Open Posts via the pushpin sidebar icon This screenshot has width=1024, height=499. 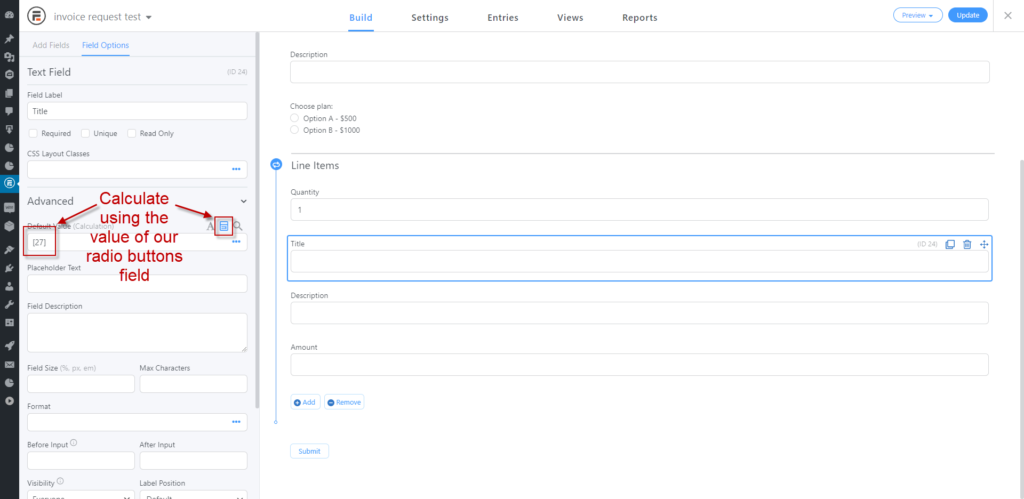[x=9, y=39]
